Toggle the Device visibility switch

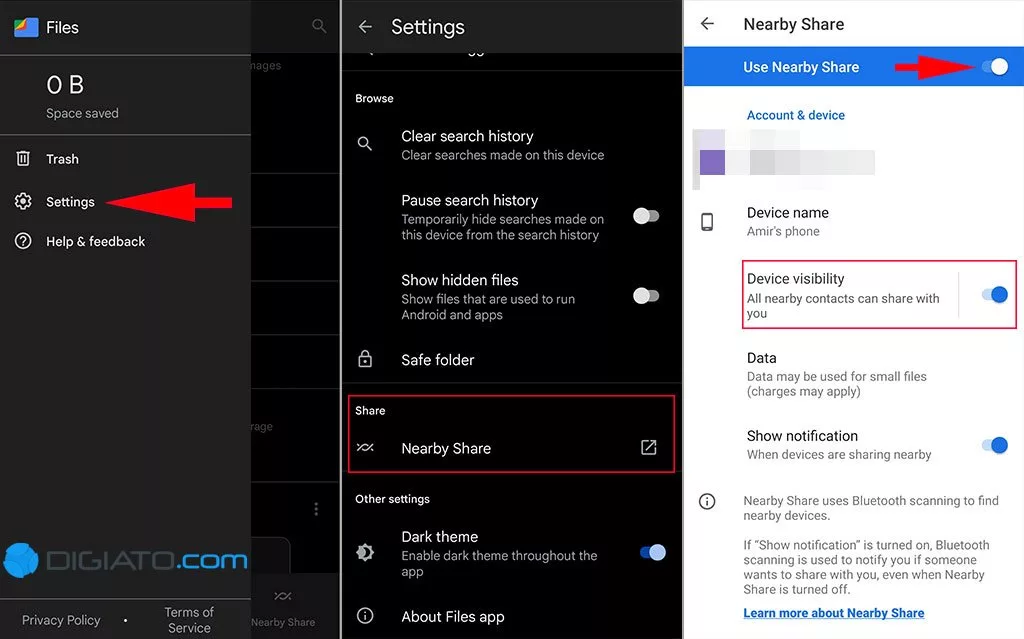click(995, 295)
